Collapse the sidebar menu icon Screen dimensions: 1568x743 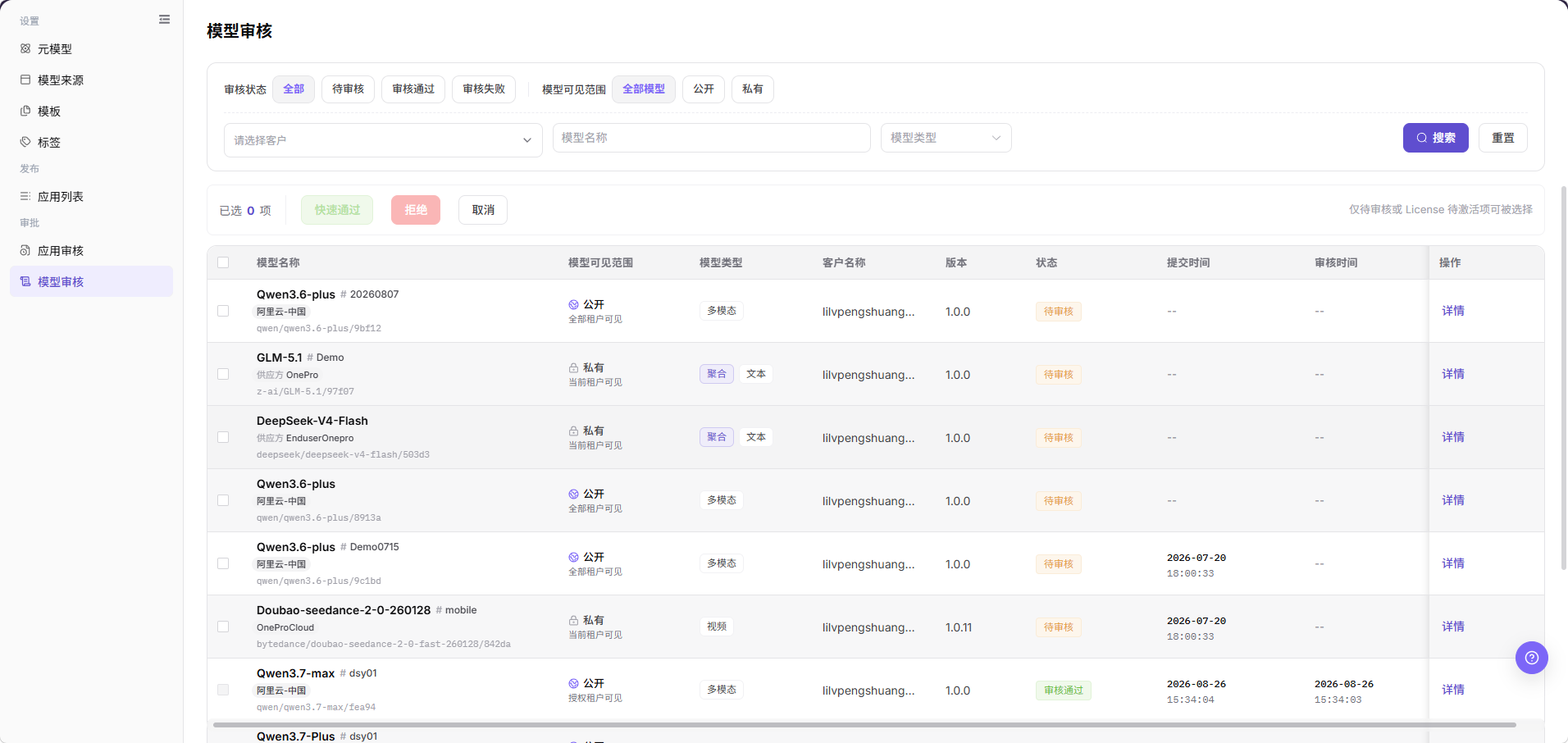click(x=164, y=20)
